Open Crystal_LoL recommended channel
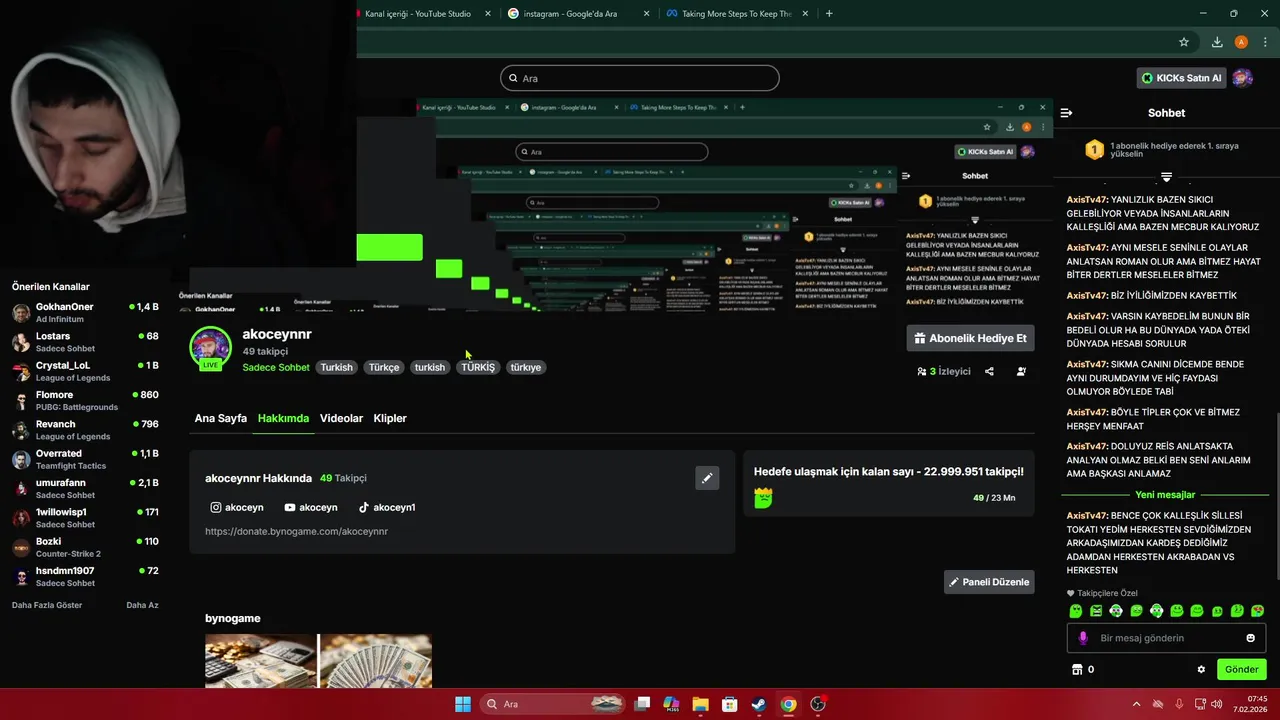This screenshot has width=1280, height=720. click(x=85, y=371)
